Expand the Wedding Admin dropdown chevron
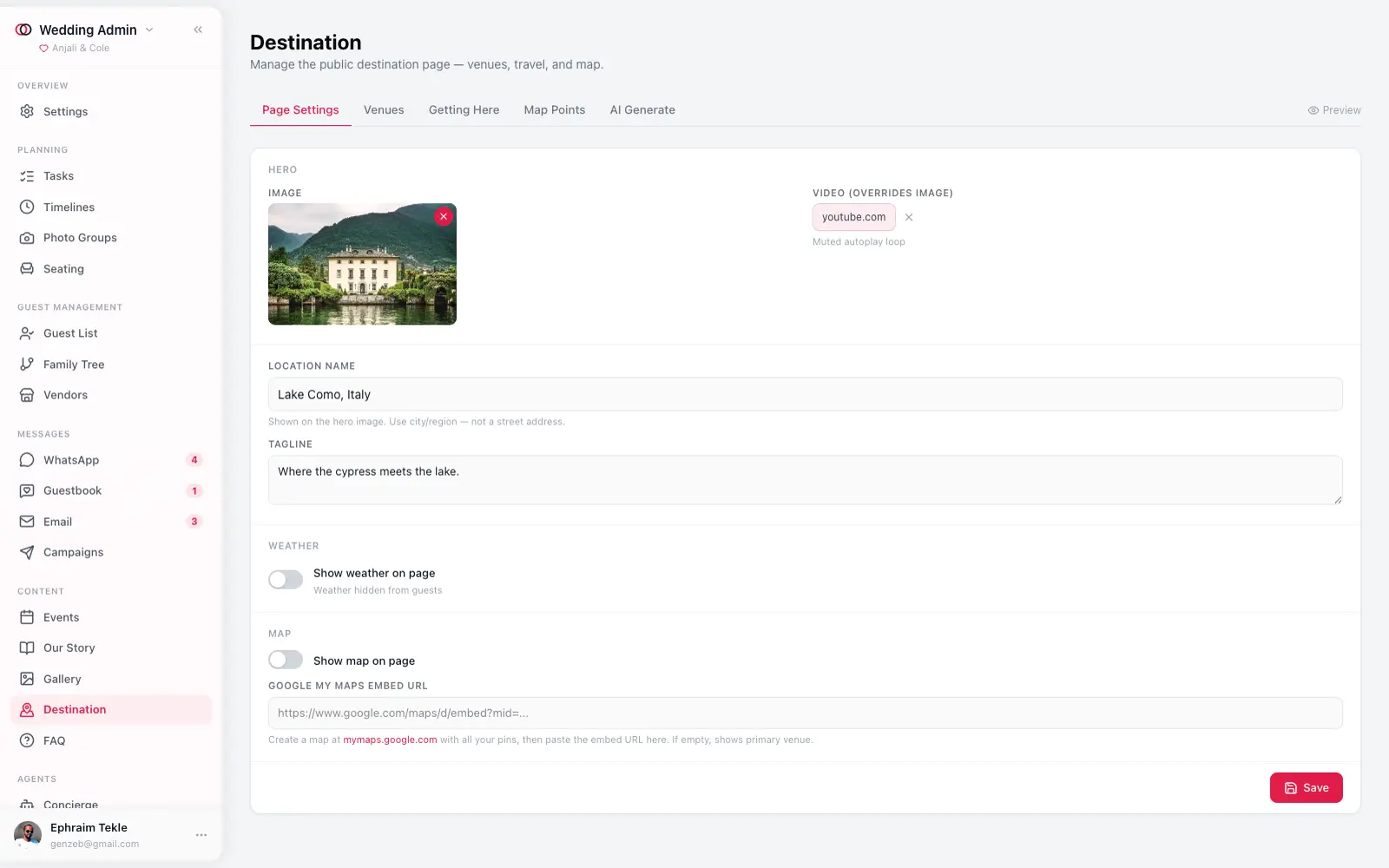 (x=149, y=30)
